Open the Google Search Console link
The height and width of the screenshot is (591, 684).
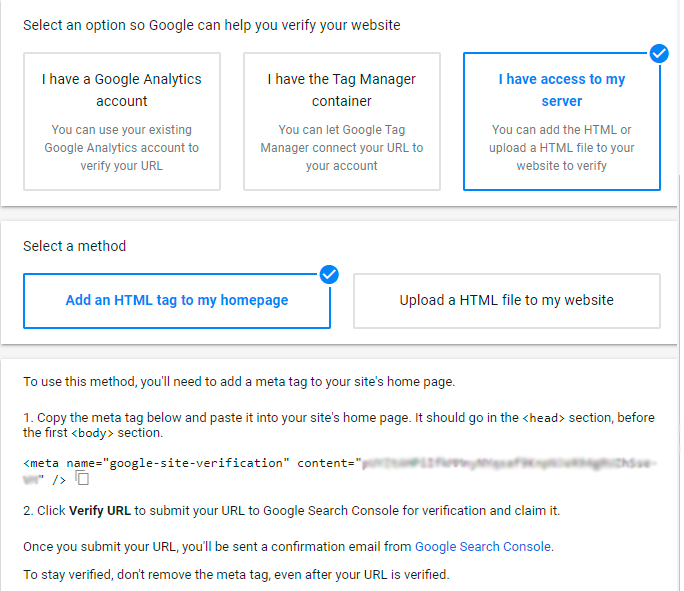pos(482,546)
